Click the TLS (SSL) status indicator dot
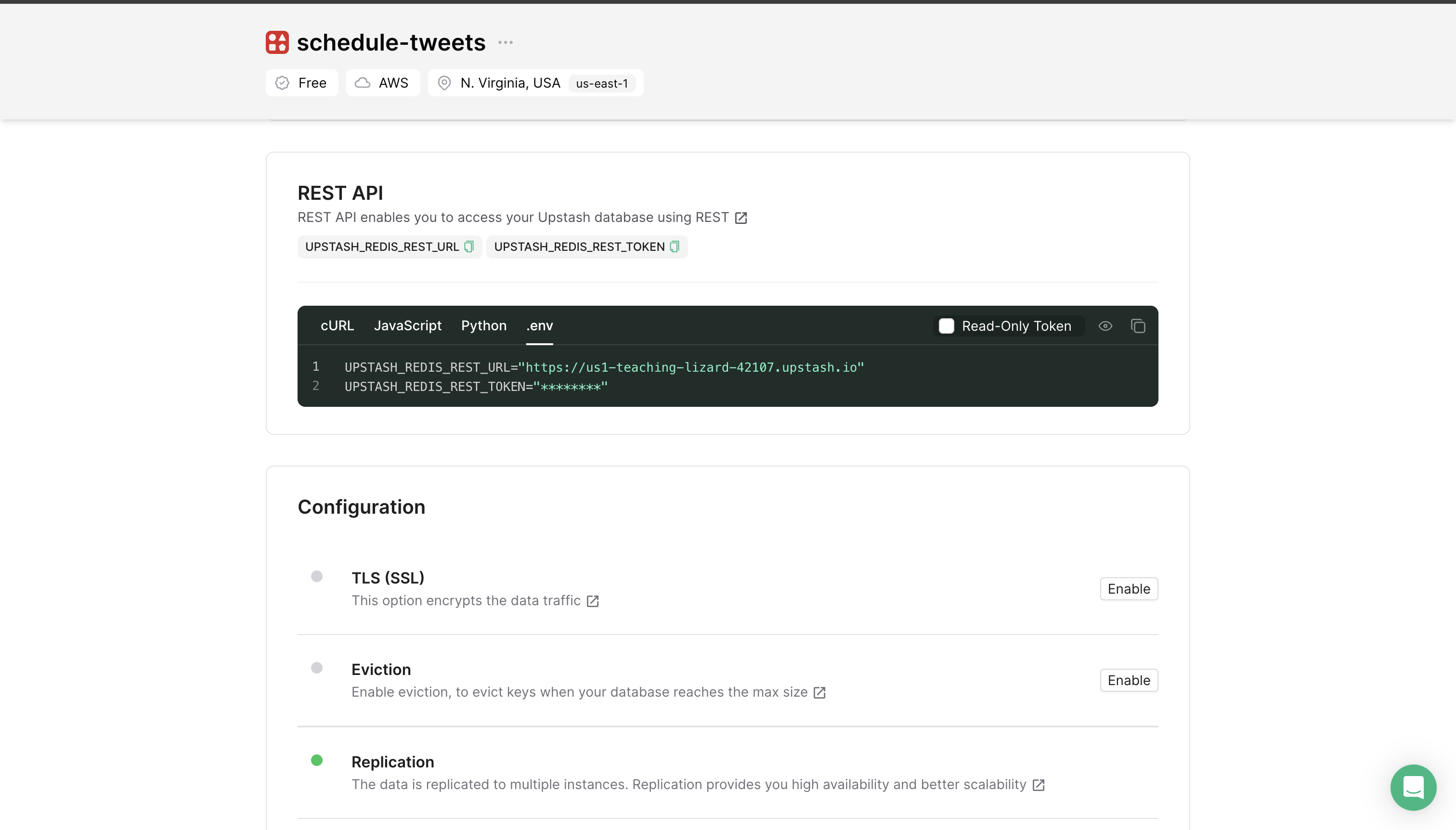 317,576
